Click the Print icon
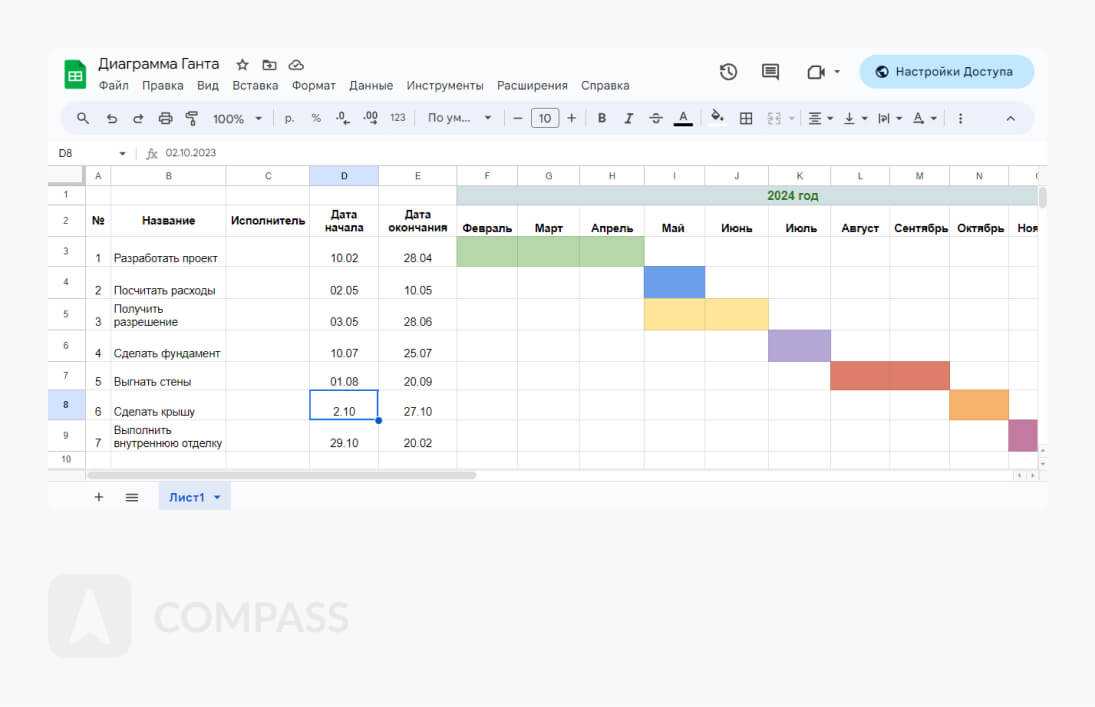Screen dimensions: 1095x707 (165, 118)
